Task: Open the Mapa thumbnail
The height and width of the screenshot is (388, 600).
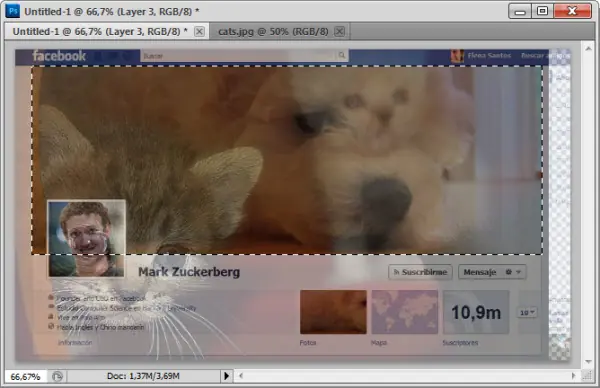Action: [x=404, y=312]
